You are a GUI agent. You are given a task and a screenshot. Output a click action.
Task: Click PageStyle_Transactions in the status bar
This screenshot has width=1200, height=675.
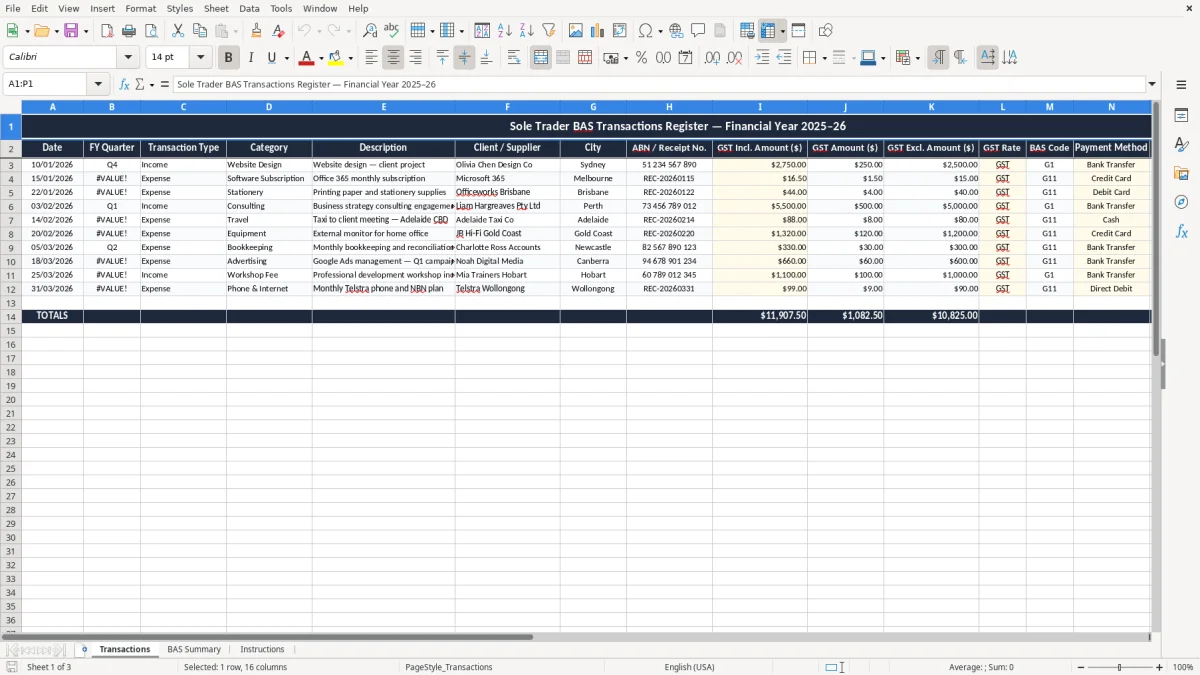[449, 667]
